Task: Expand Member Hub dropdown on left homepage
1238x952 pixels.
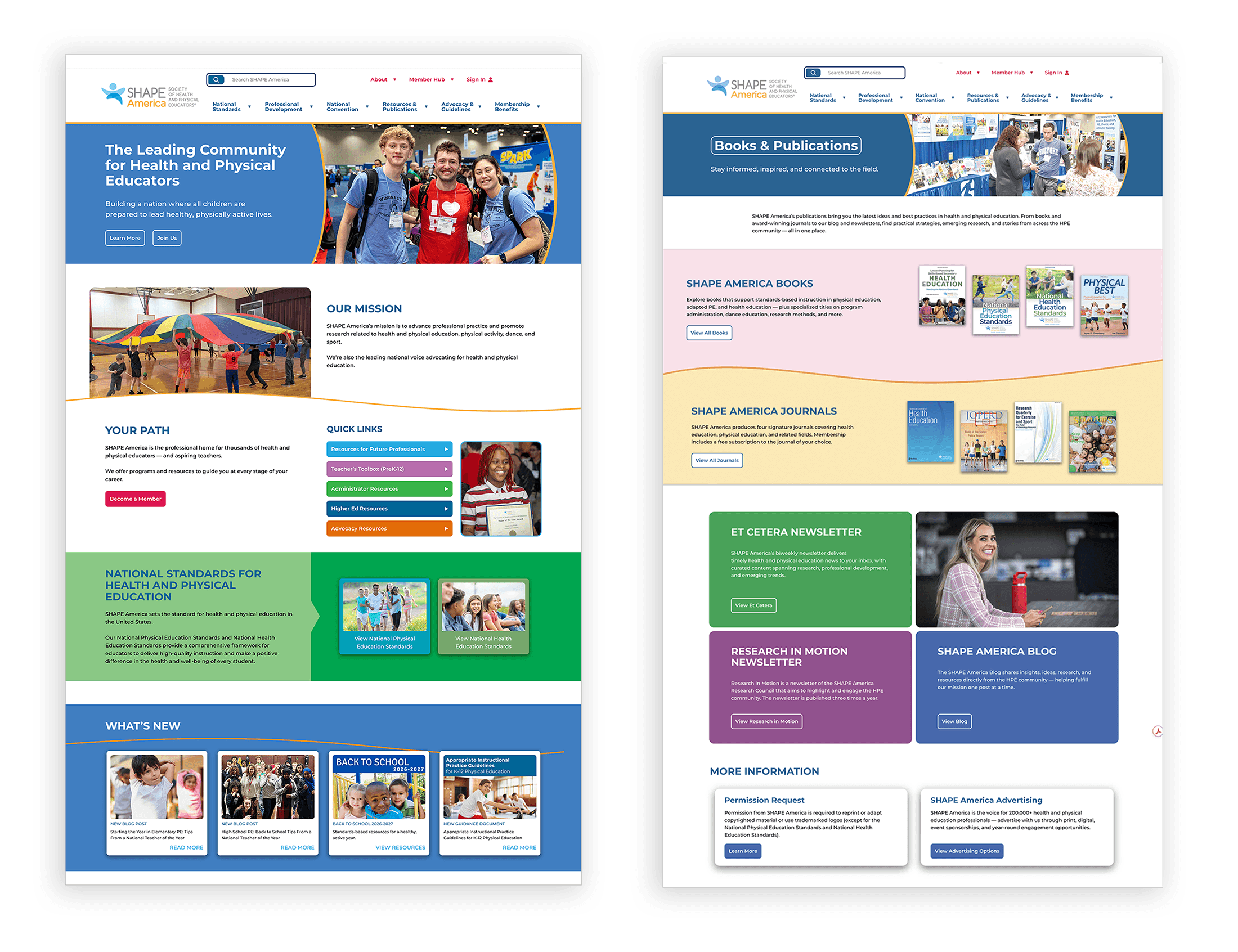Action: click(x=452, y=80)
